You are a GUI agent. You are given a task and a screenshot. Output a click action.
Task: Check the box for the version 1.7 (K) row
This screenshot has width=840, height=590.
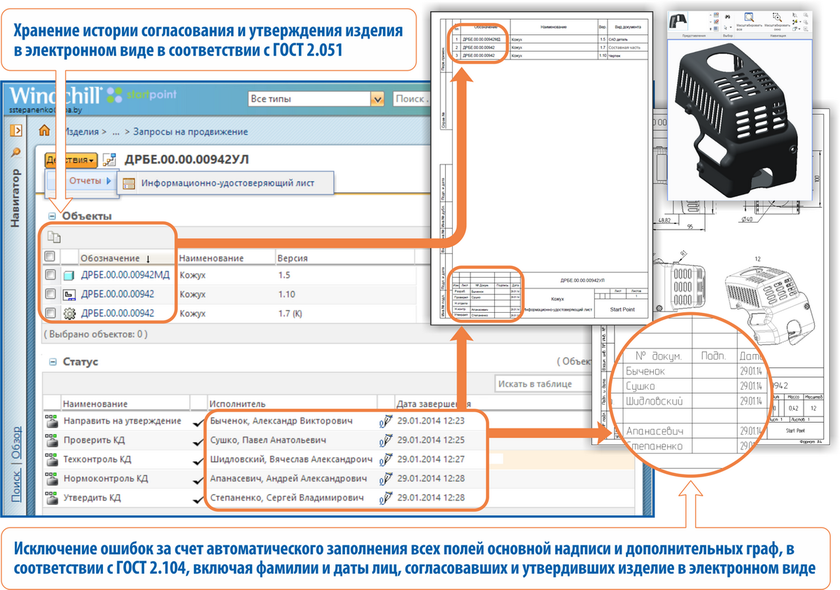50,313
